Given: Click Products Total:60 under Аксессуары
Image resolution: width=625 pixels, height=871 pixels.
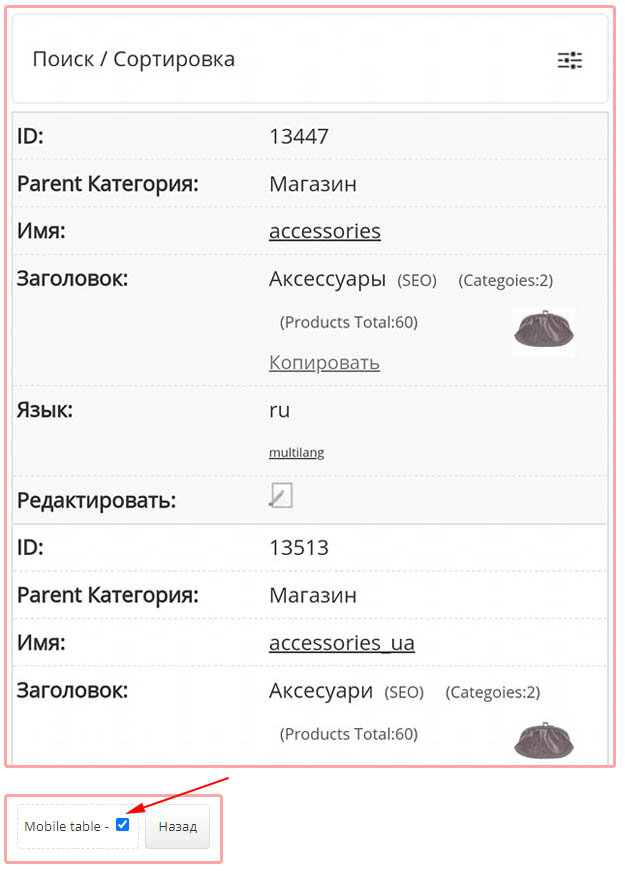Looking at the screenshot, I should tap(348, 322).
